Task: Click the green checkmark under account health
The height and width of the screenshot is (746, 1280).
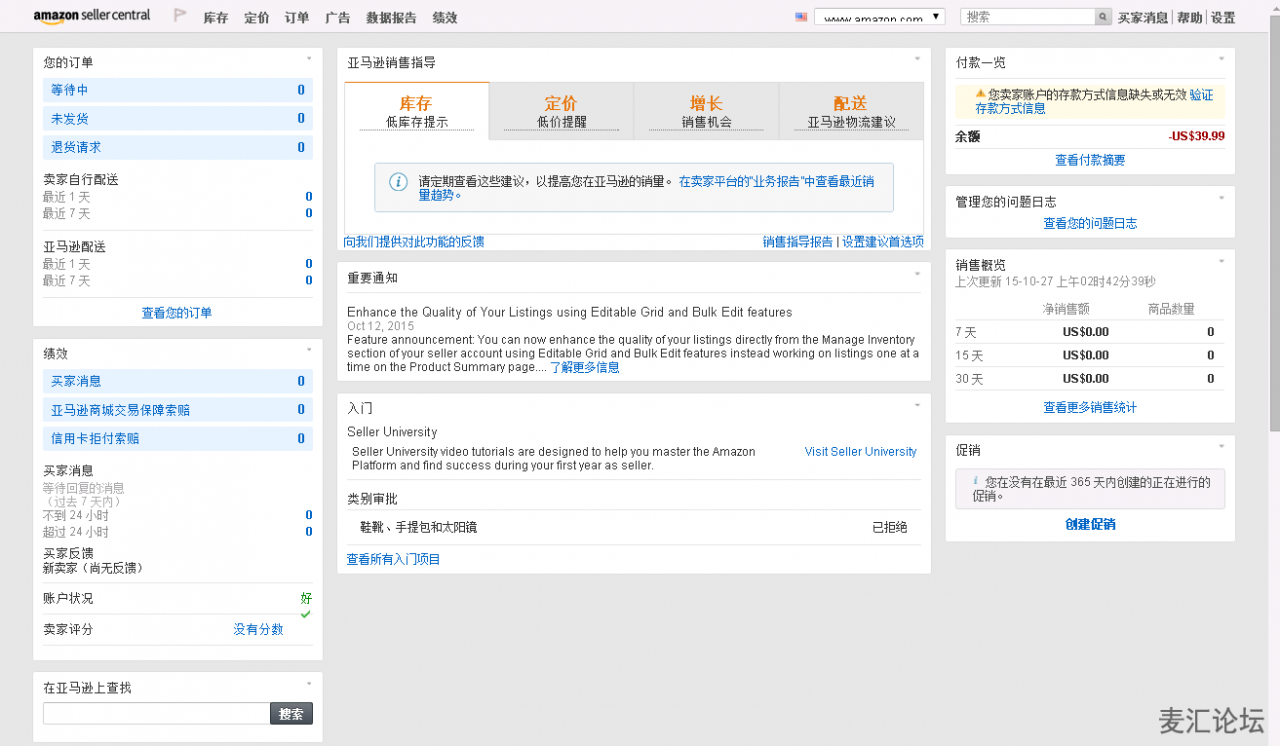Action: 306,614
